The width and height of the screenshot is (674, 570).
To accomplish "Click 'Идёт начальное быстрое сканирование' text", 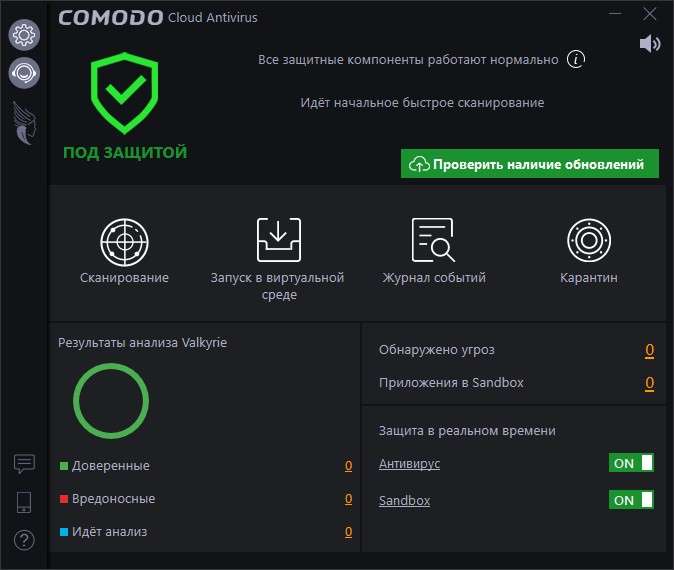I will (422, 103).
